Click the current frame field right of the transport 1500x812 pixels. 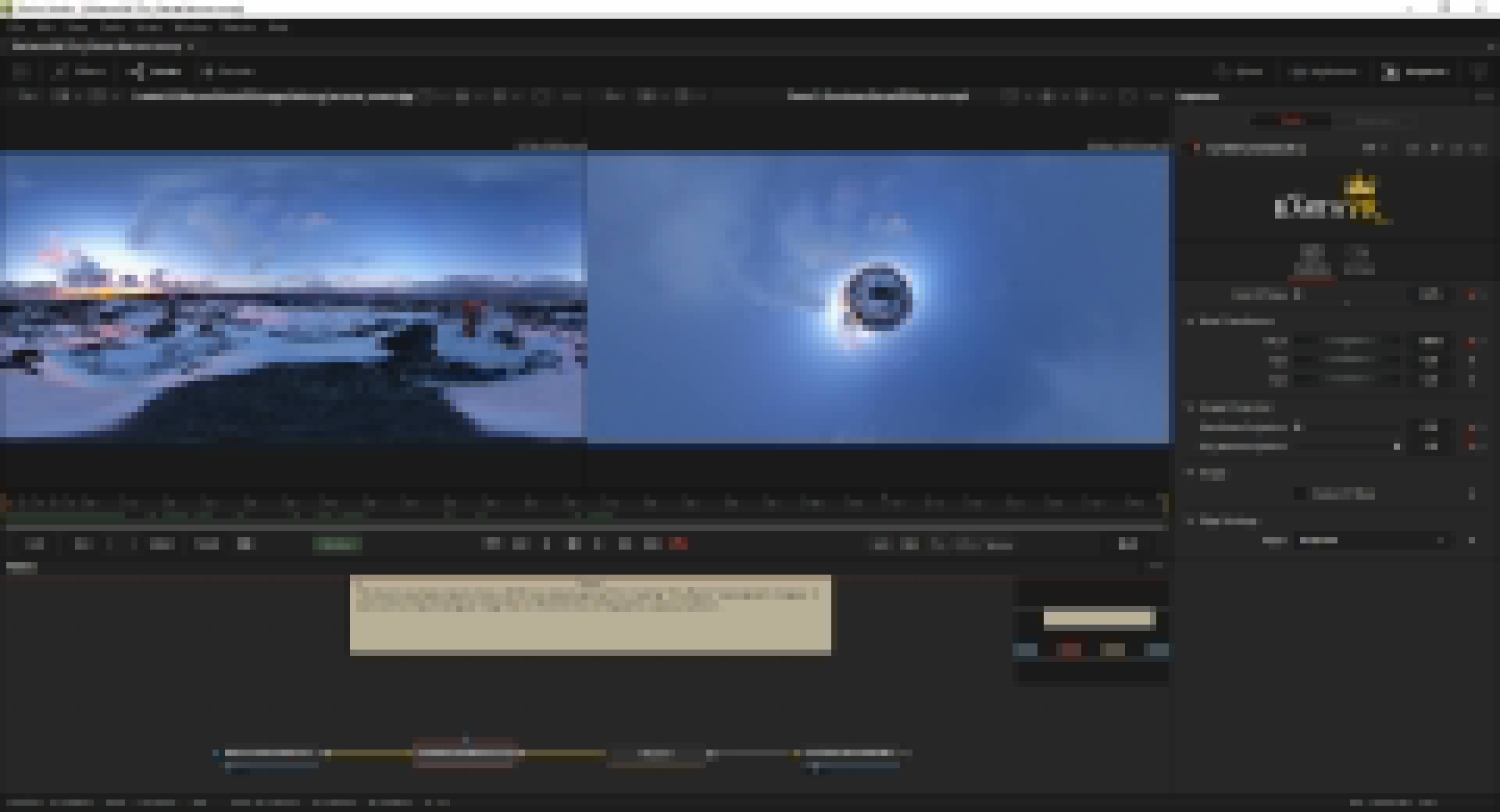(1127, 544)
